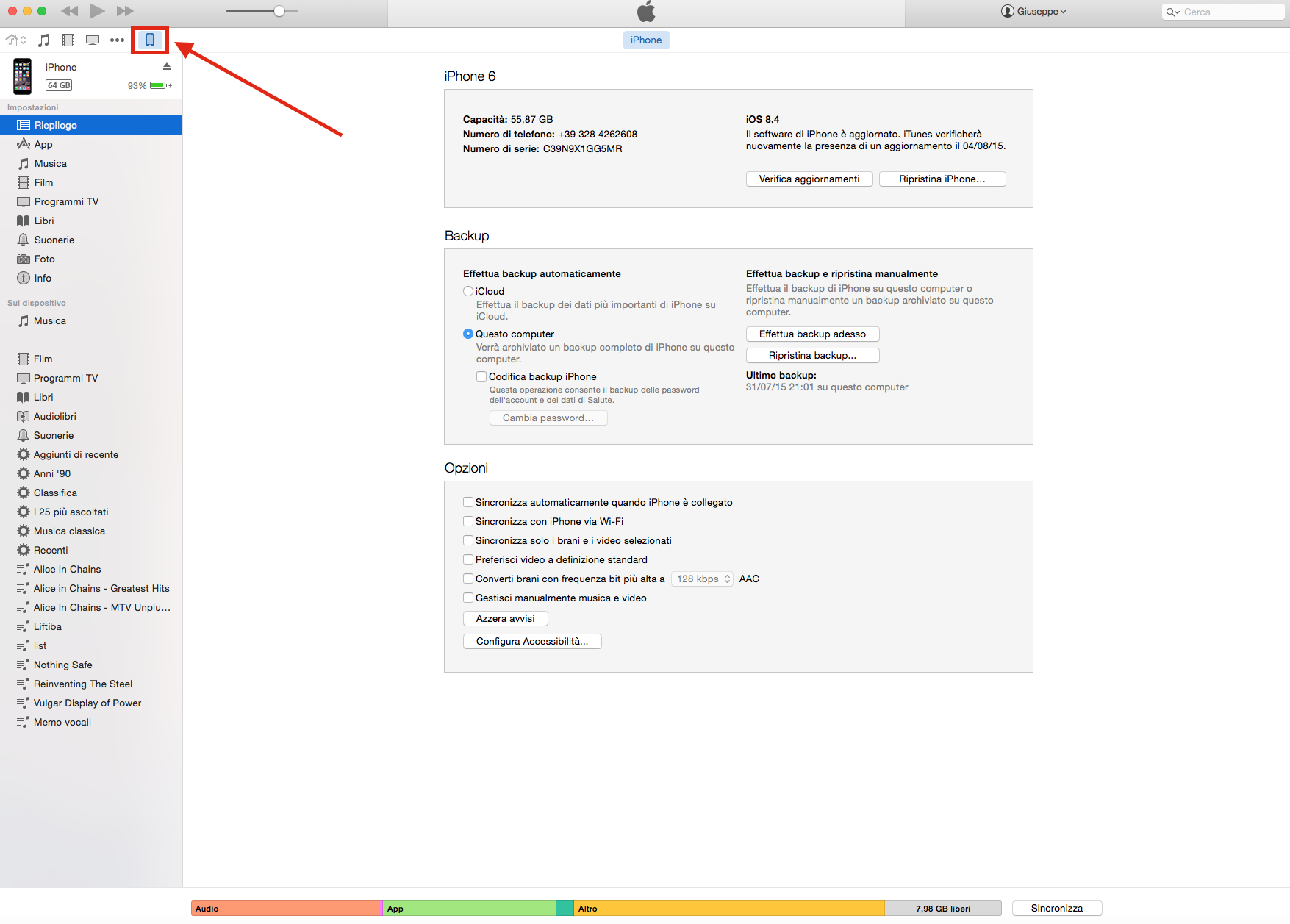Enable Codifica backup iPhone checkbox

coord(481,376)
